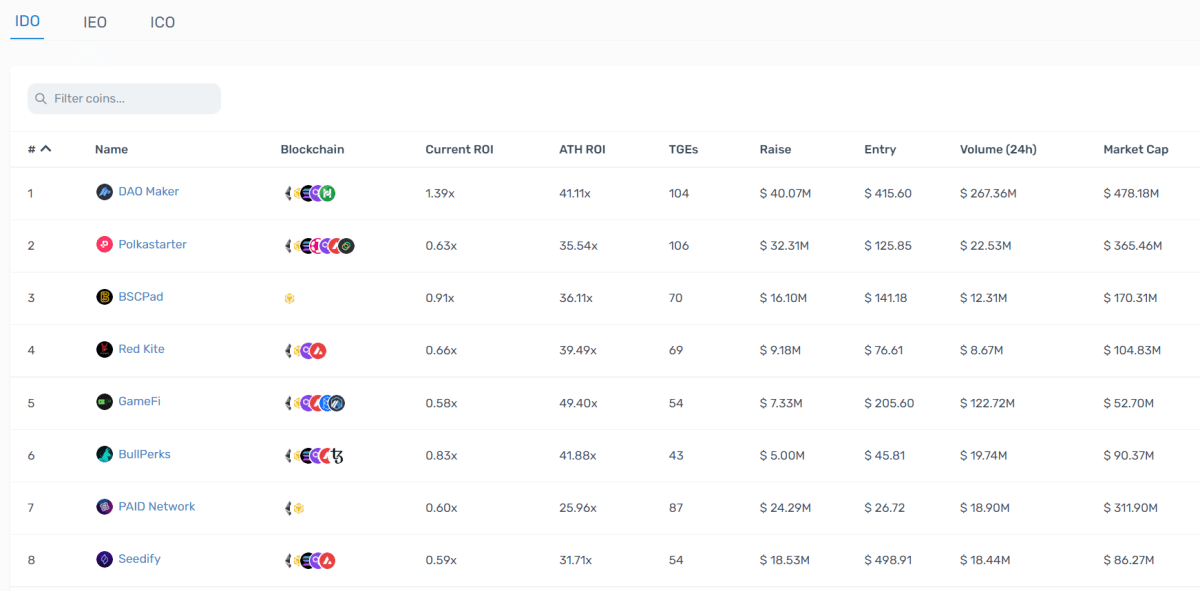The image size is (1200, 591).
Task: Click DAO Maker's market cap $ 478.18M
Action: point(1131,193)
